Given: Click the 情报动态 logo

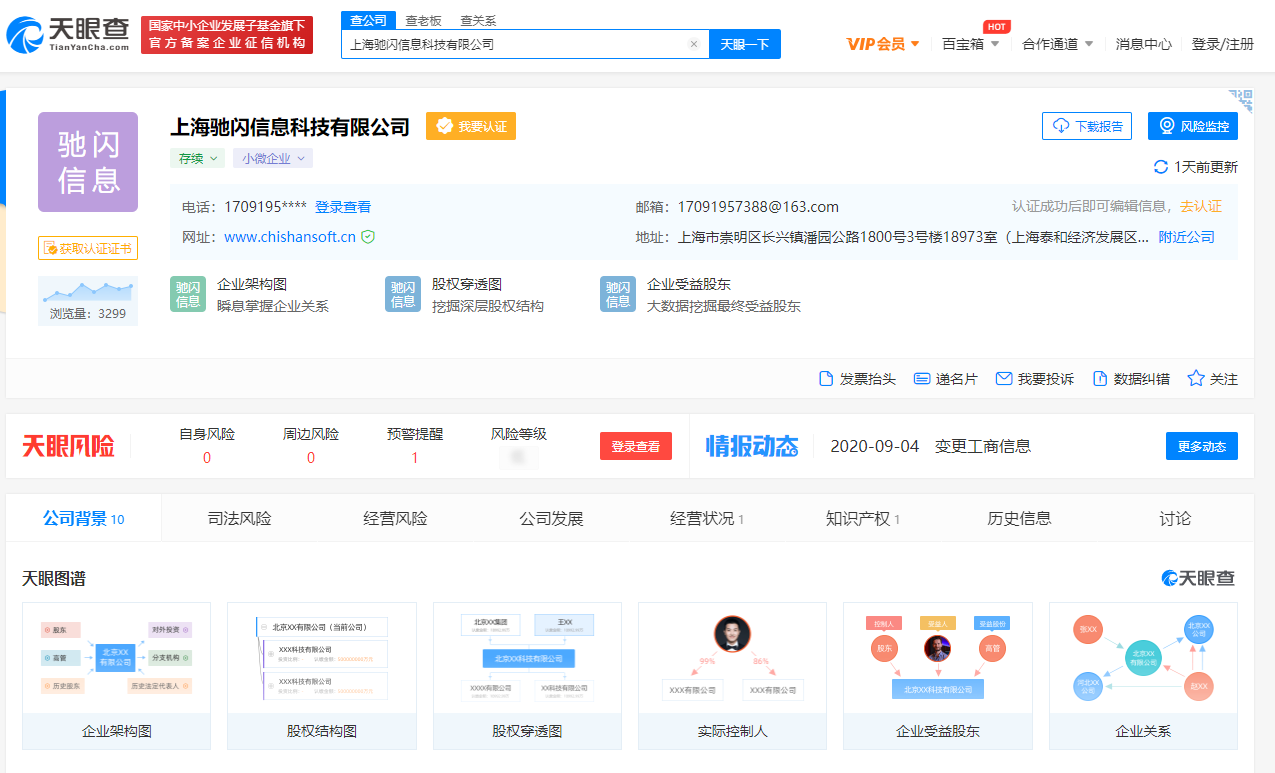Looking at the screenshot, I should click(x=752, y=446).
